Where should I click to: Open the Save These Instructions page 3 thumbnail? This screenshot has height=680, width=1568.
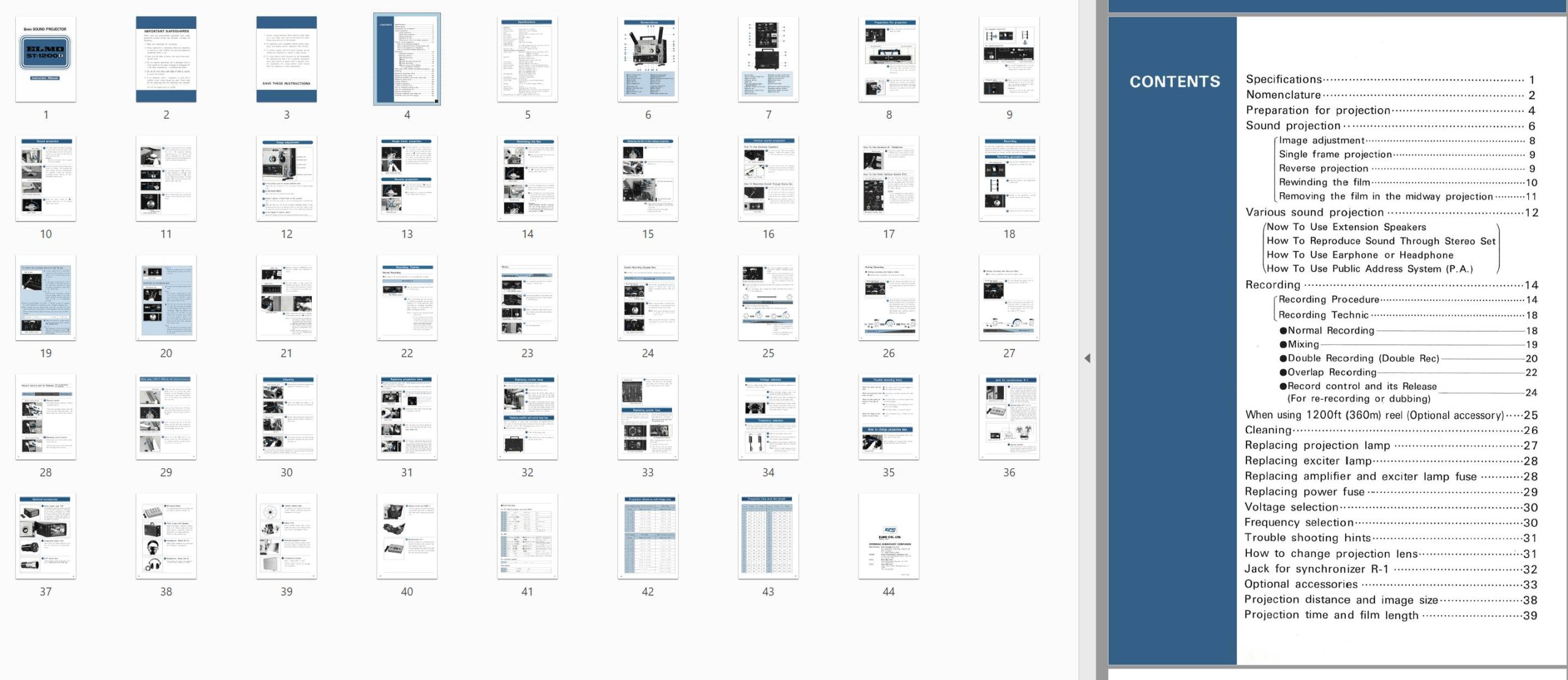click(287, 59)
